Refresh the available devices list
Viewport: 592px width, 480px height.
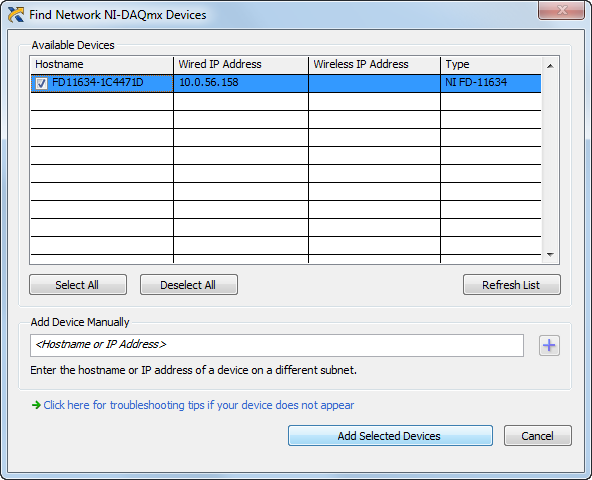[512, 285]
